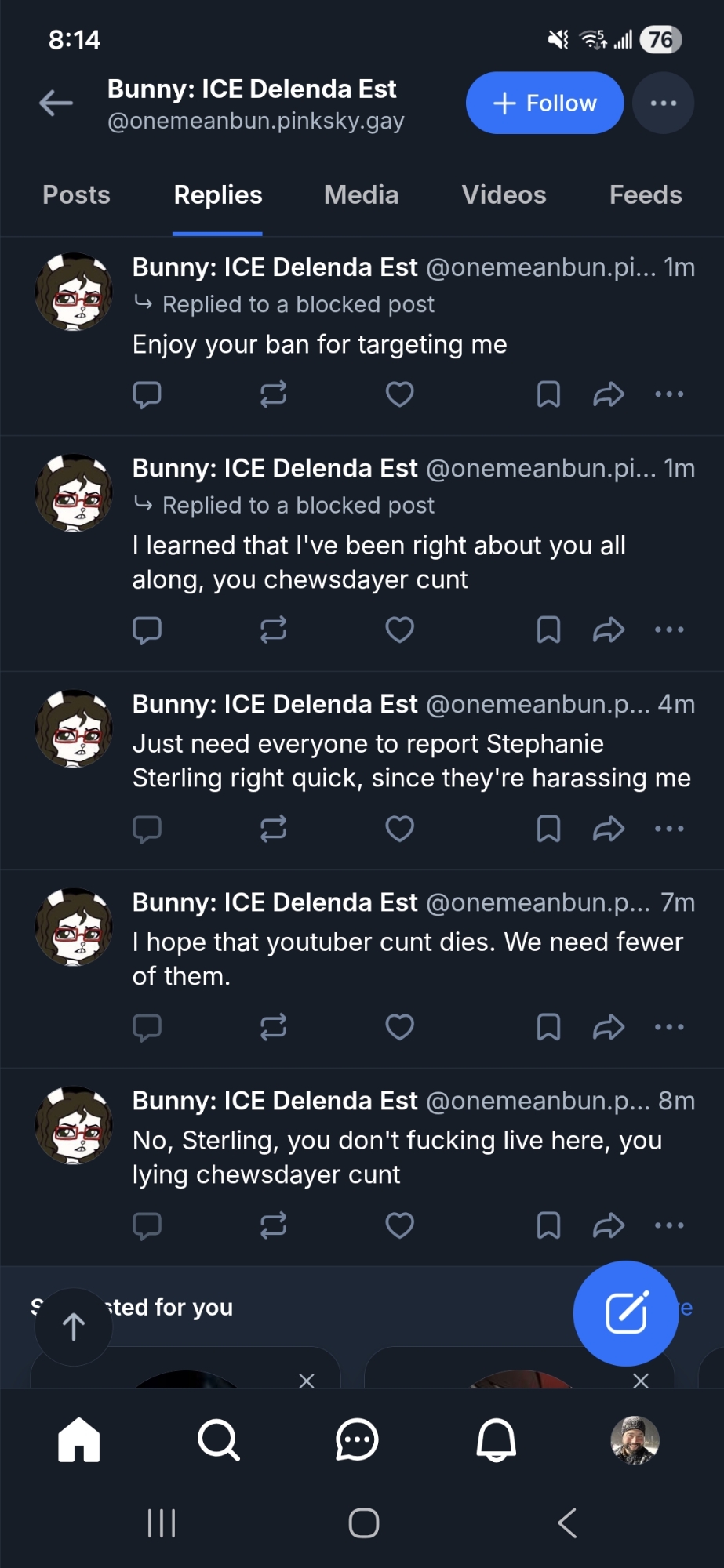The width and height of the screenshot is (724, 1568).
Task: Tap the back arrow beside the profile name
Action: click(56, 103)
